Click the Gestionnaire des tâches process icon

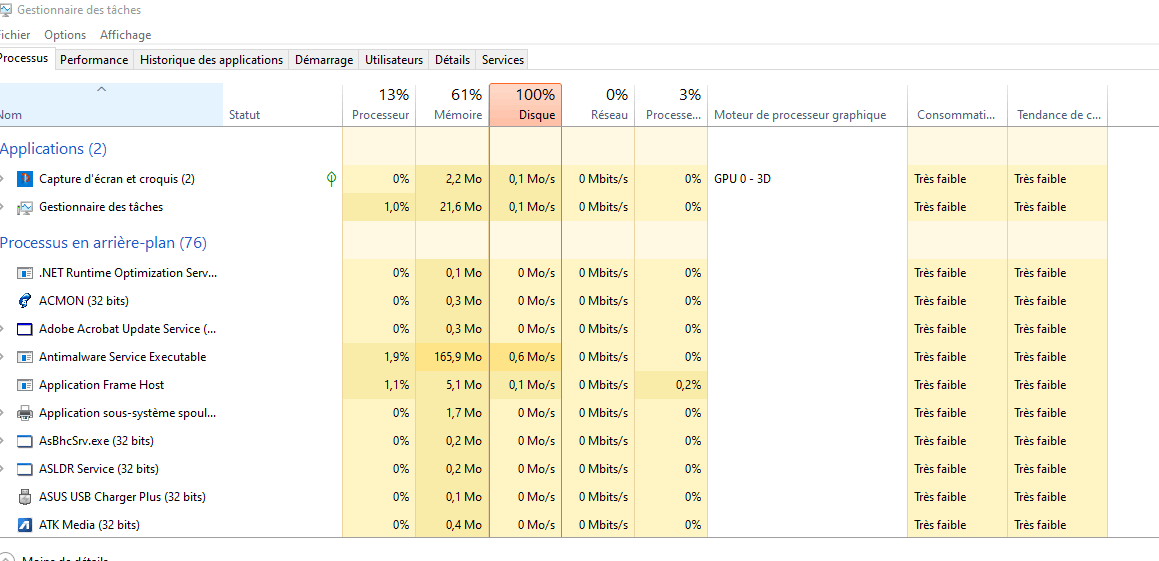(x=25, y=207)
